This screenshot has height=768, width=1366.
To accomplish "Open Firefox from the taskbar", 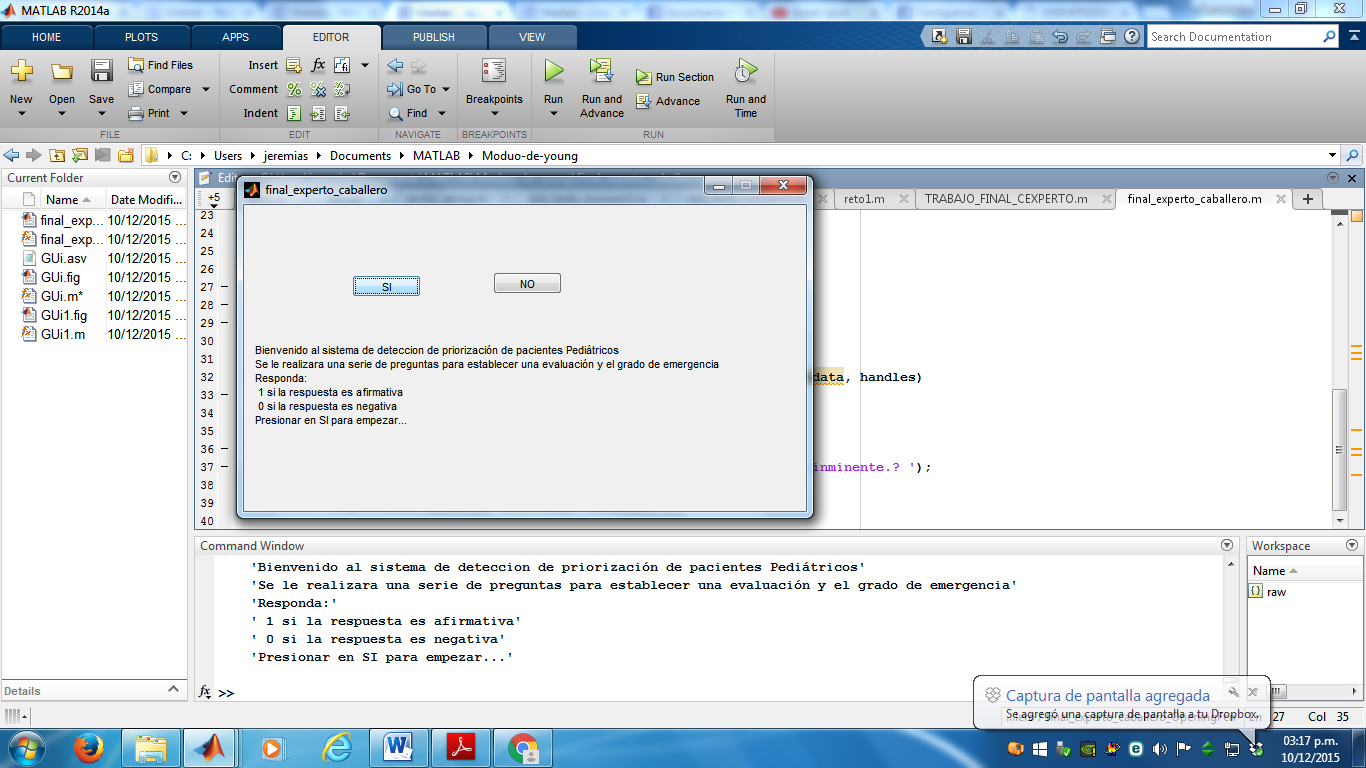I will [89, 748].
